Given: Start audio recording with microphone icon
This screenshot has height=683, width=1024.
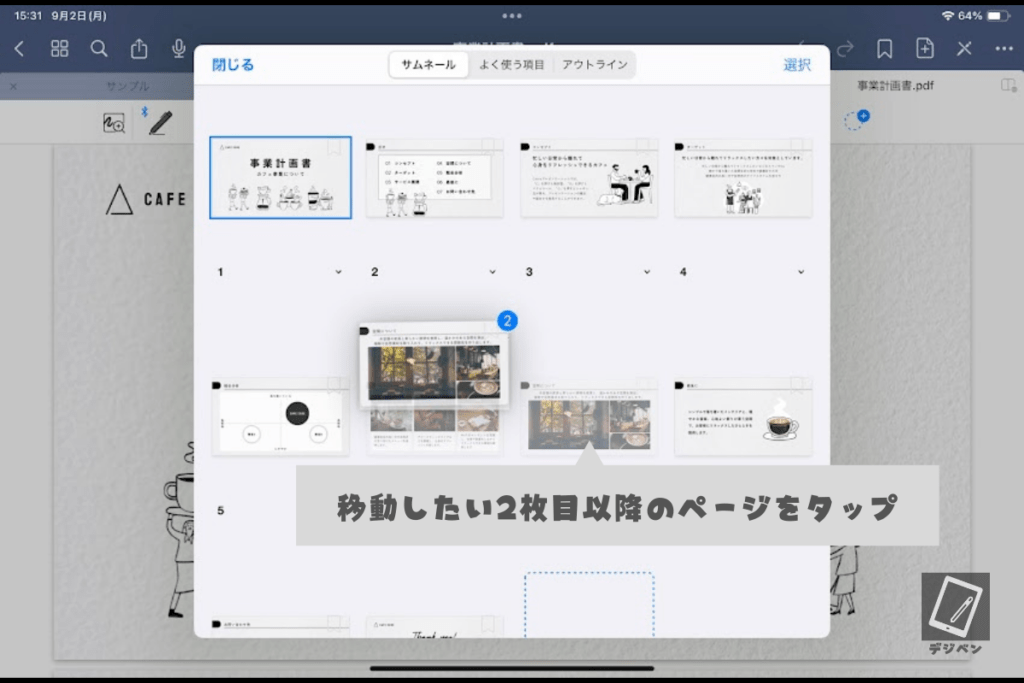Looking at the screenshot, I should click(178, 48).
